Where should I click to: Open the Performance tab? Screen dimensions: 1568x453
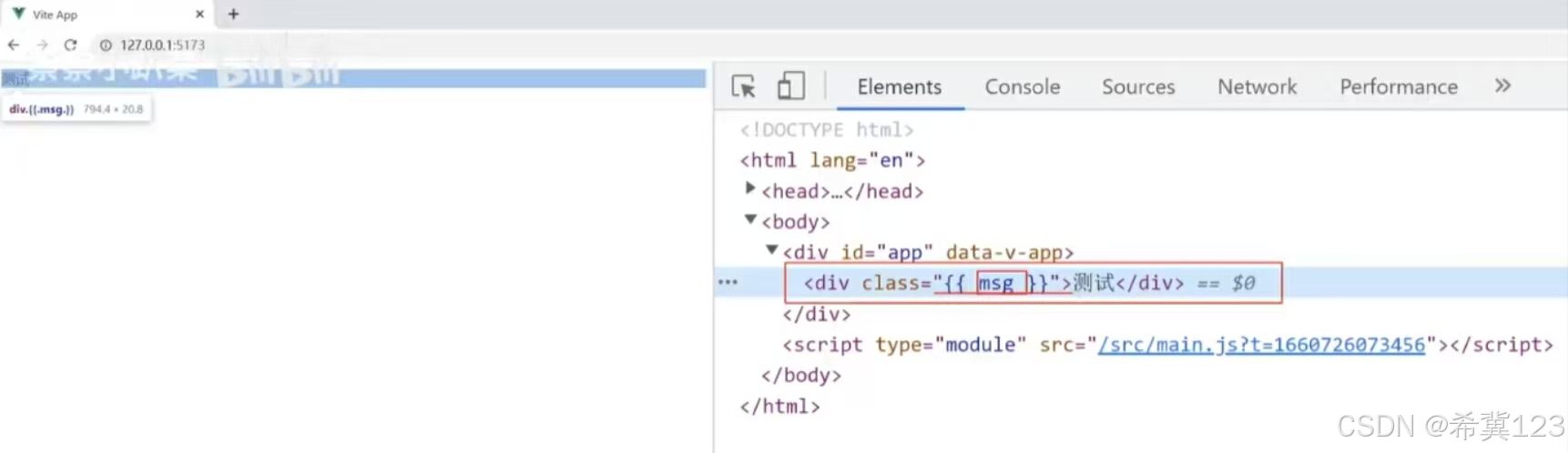(x=1399, y=86)
